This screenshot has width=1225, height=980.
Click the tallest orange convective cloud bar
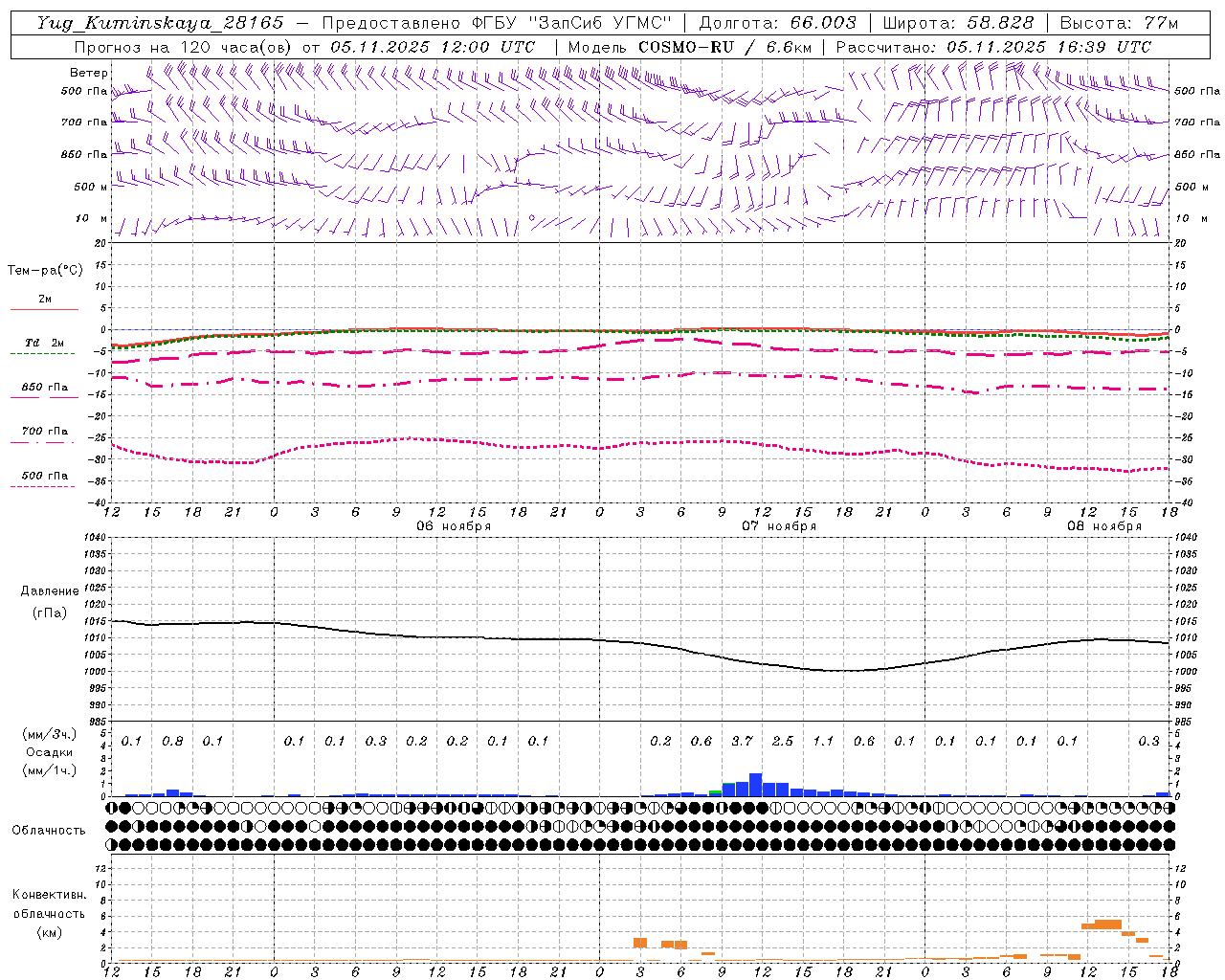[x=1107, y=924]
